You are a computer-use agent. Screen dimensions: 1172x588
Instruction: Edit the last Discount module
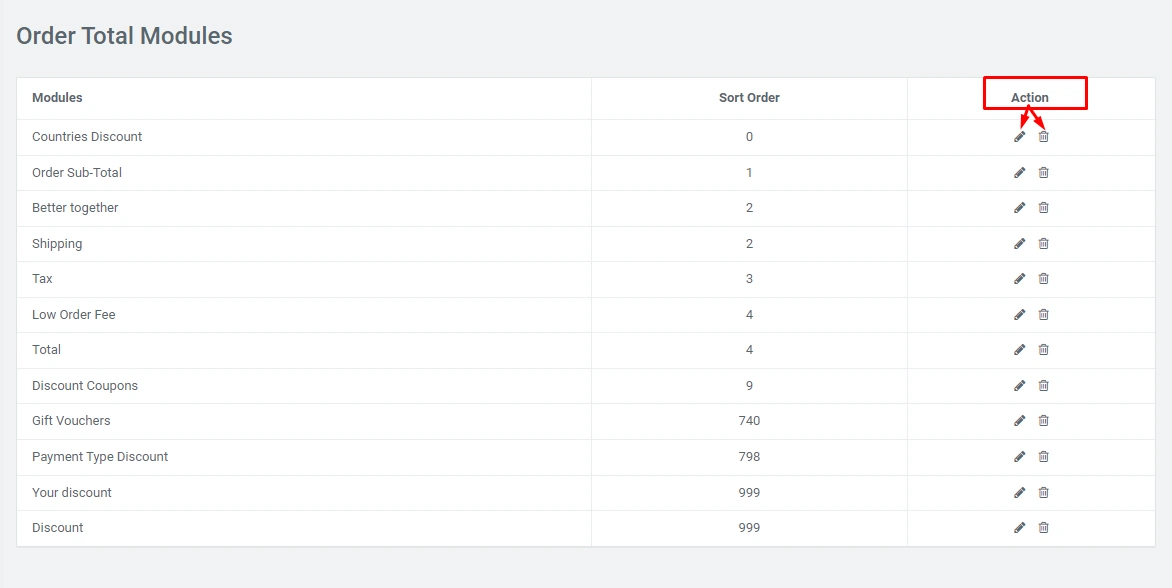[1019, 528]
